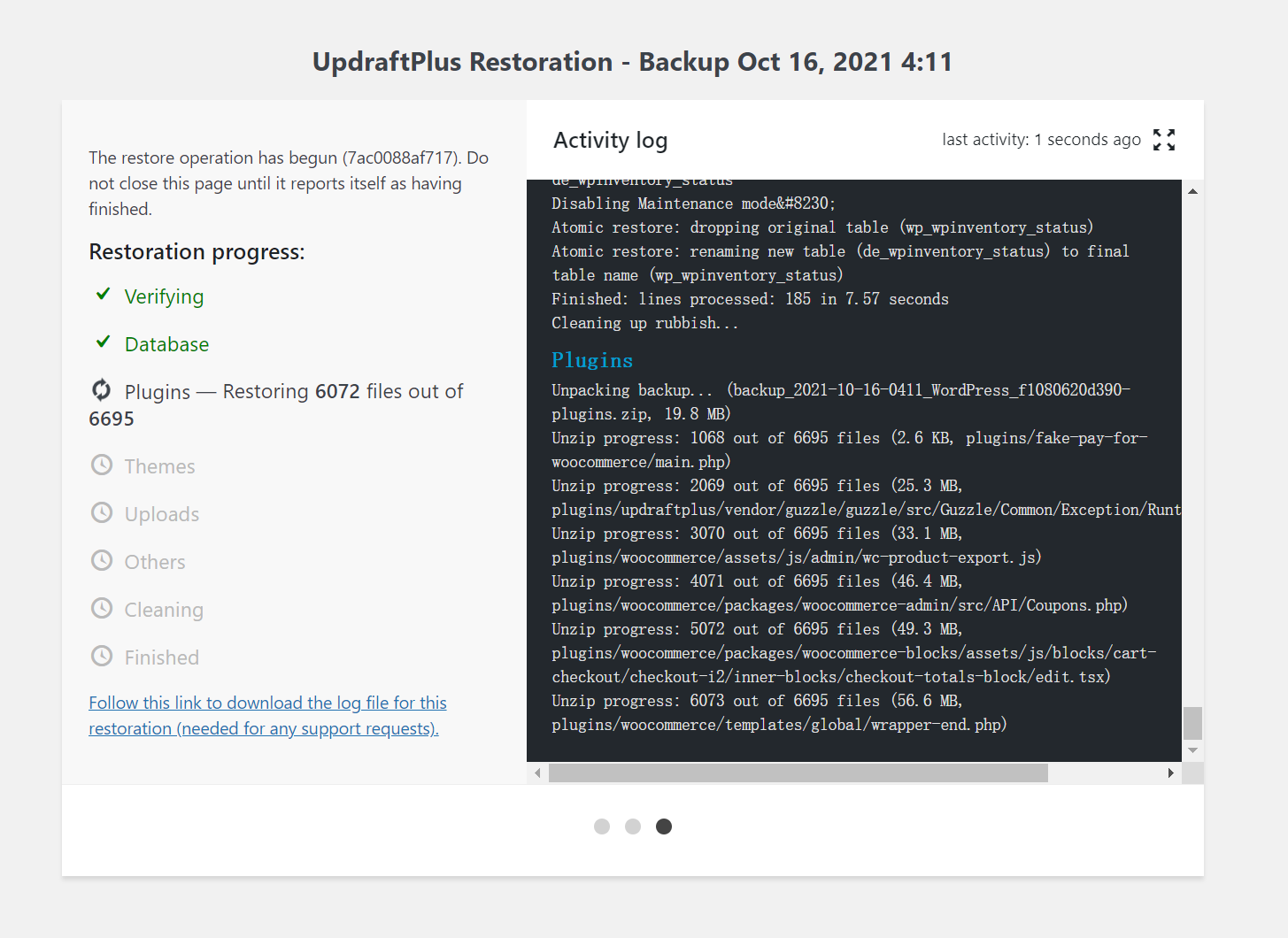Click the 'Plugins' heading in the log

(592, 360)
